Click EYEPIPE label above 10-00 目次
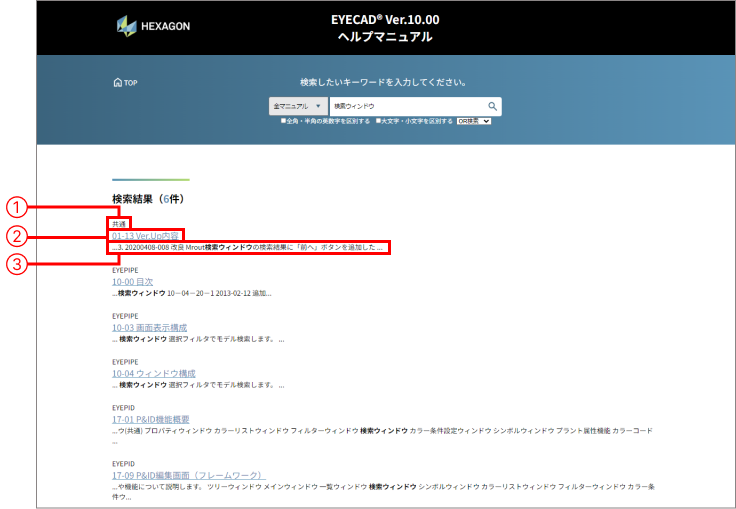This screenshot has width=736, height=509. pyautogui.click(x=125, y=270)
